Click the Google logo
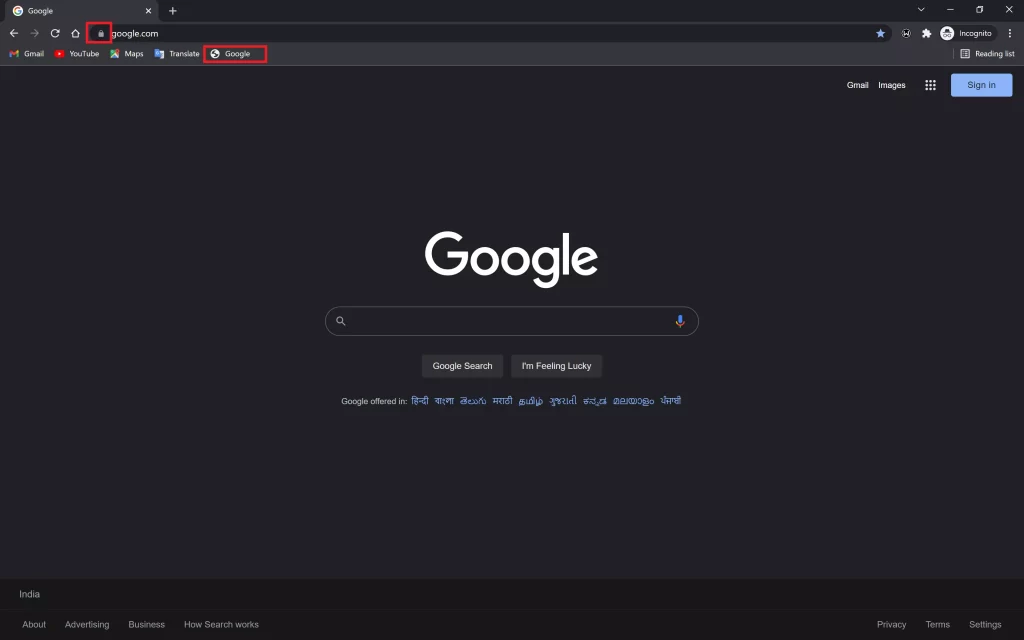The height and width of the screenshot is (640, 1024). tap(511, 259)
